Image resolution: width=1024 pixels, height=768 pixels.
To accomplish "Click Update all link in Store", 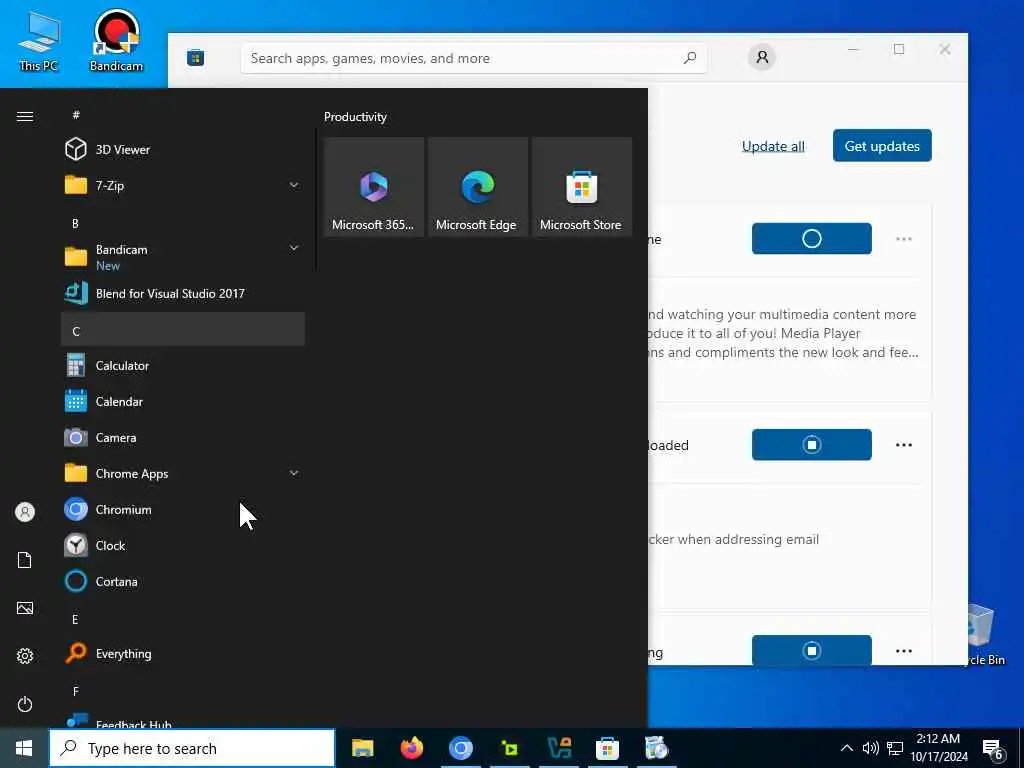I will tap(773, 146).
